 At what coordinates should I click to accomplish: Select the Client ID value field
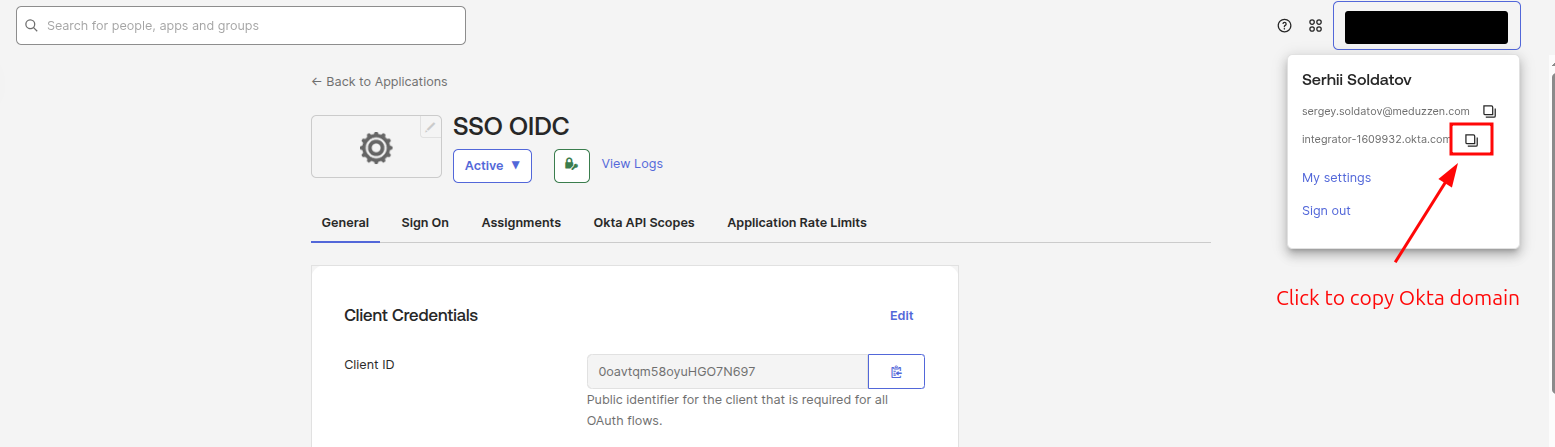pyautogui.click(x=727, y=372)
